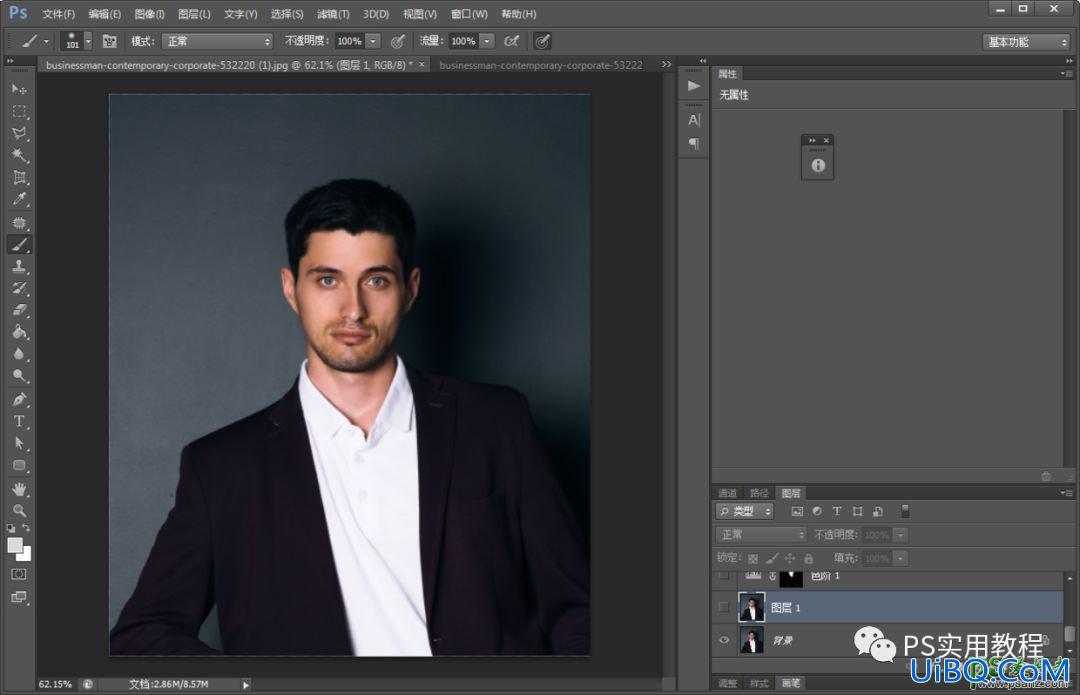Open the 流量 flow slider dropdown
The image size is (1080, 695).
(487, 41)
